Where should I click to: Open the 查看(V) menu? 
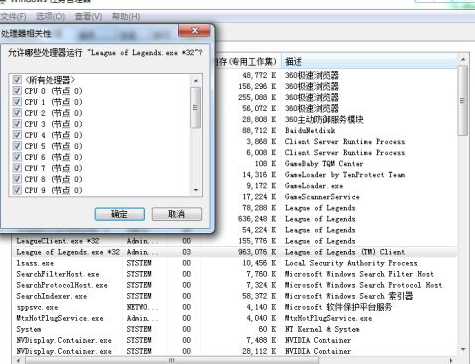88,16
